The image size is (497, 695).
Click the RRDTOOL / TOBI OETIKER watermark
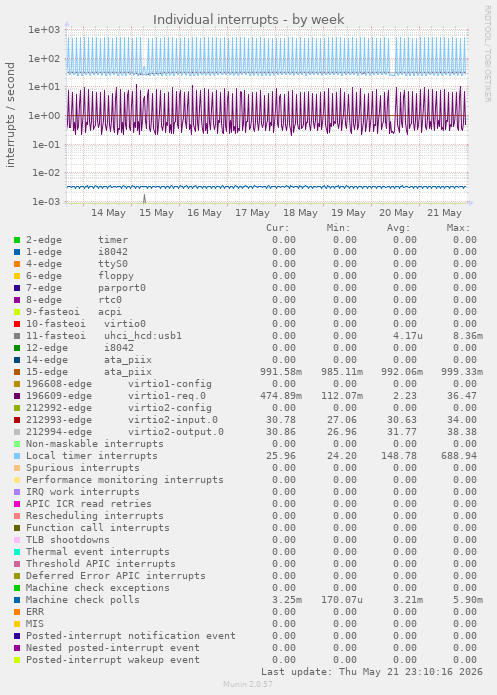[487, 54]
